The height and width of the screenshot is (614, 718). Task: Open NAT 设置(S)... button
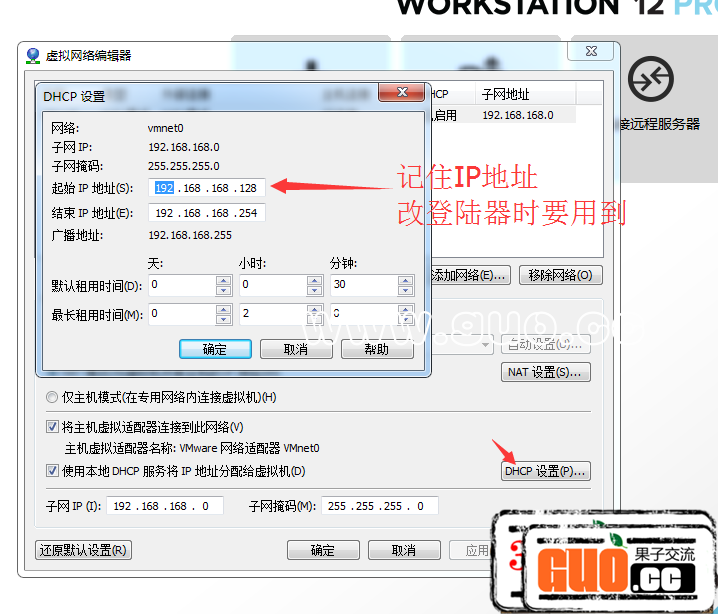pos(545,373)
